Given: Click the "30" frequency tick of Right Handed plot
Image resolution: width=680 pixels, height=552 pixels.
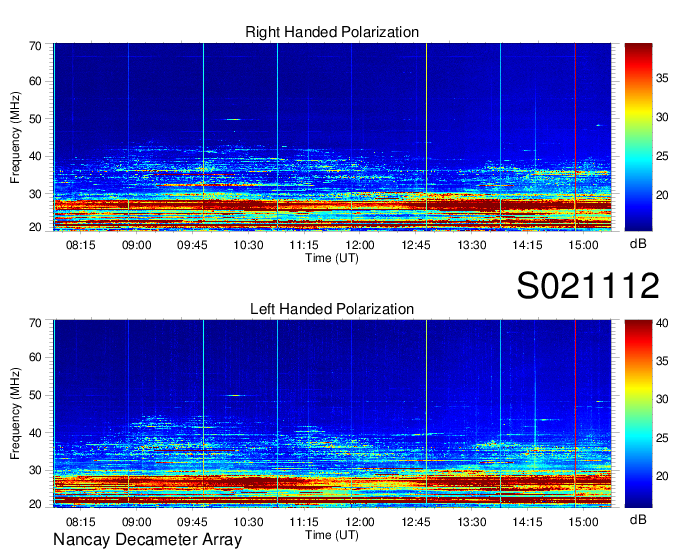Looking at the screenshot, I should pyautogui.click(x=35, y=194).
